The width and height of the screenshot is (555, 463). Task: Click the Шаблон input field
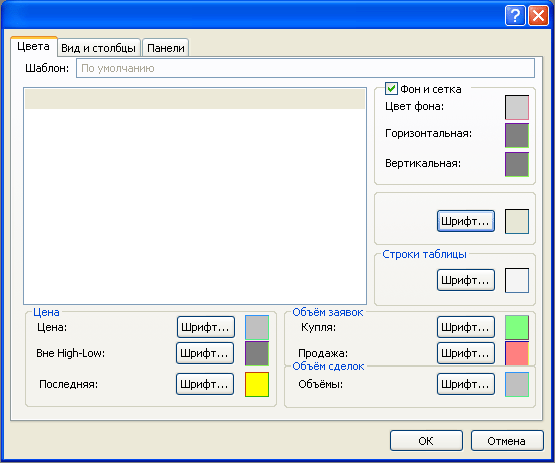point(305,68)
